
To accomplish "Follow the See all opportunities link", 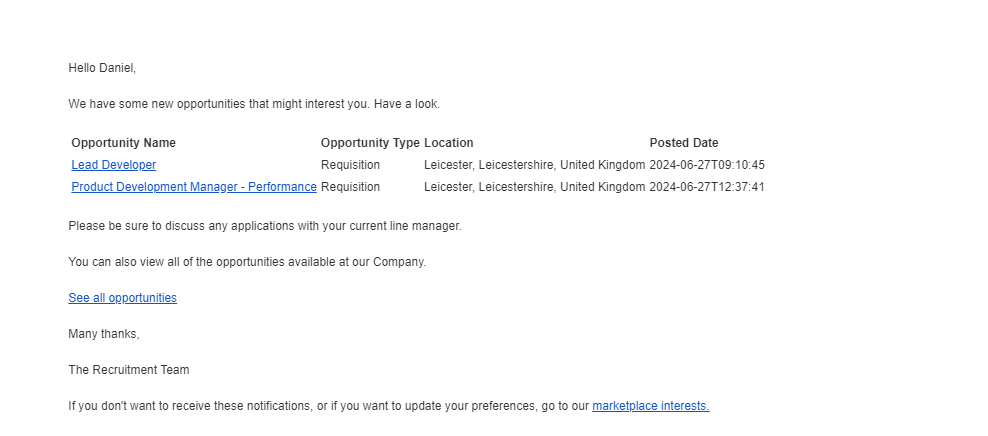I will tap(122, 298).
